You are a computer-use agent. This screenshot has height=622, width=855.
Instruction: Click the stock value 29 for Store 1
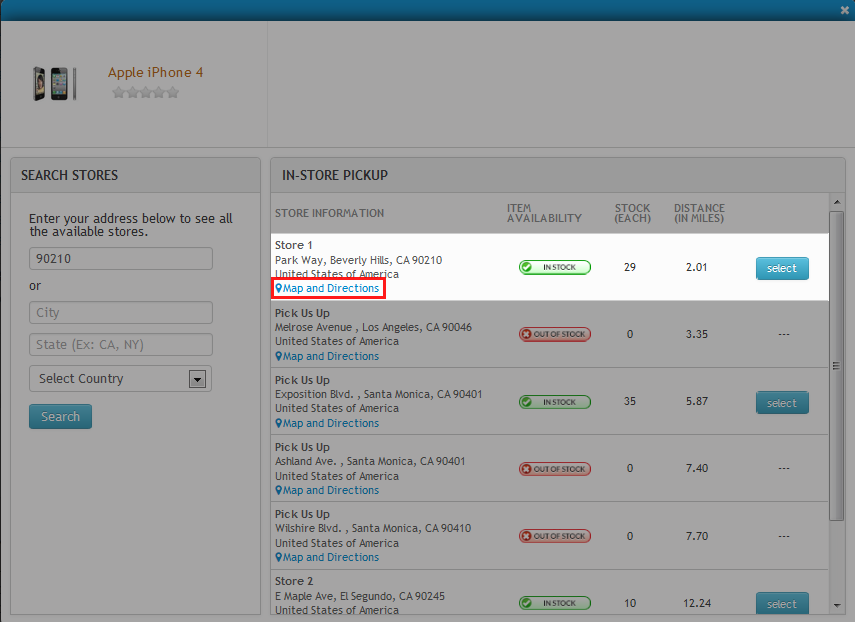pyautogui.click(x=630, y=267)
